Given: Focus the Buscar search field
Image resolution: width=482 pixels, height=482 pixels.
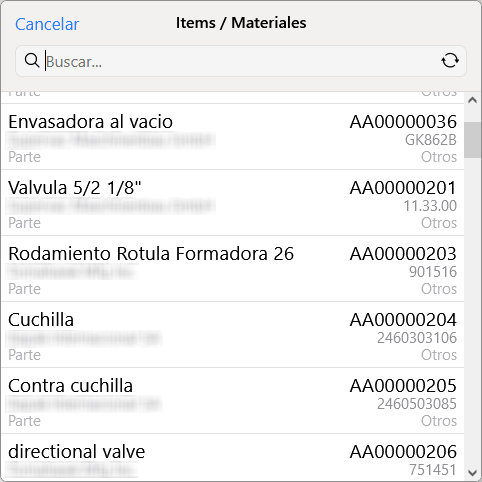Looking at the screenshot, I should (x=241, y=61).
